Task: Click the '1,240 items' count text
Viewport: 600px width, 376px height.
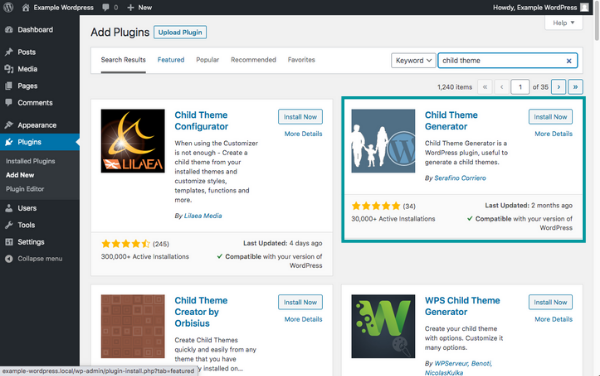Action: (x=455, y=87)
